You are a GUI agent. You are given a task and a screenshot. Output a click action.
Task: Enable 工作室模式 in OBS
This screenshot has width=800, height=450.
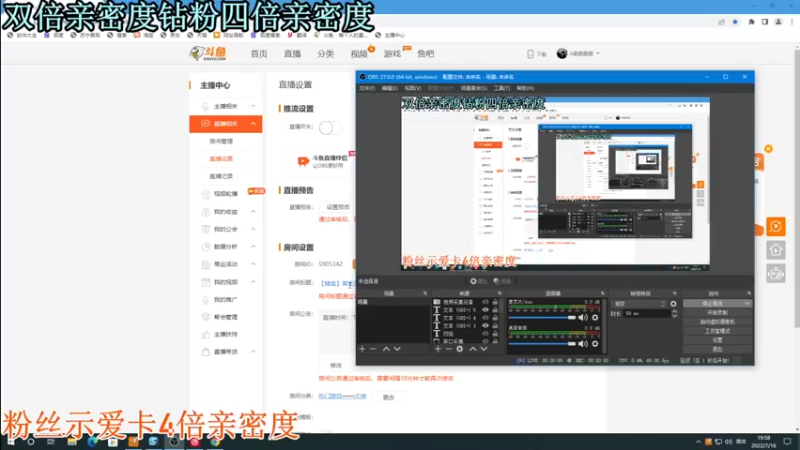pos(717,331)
